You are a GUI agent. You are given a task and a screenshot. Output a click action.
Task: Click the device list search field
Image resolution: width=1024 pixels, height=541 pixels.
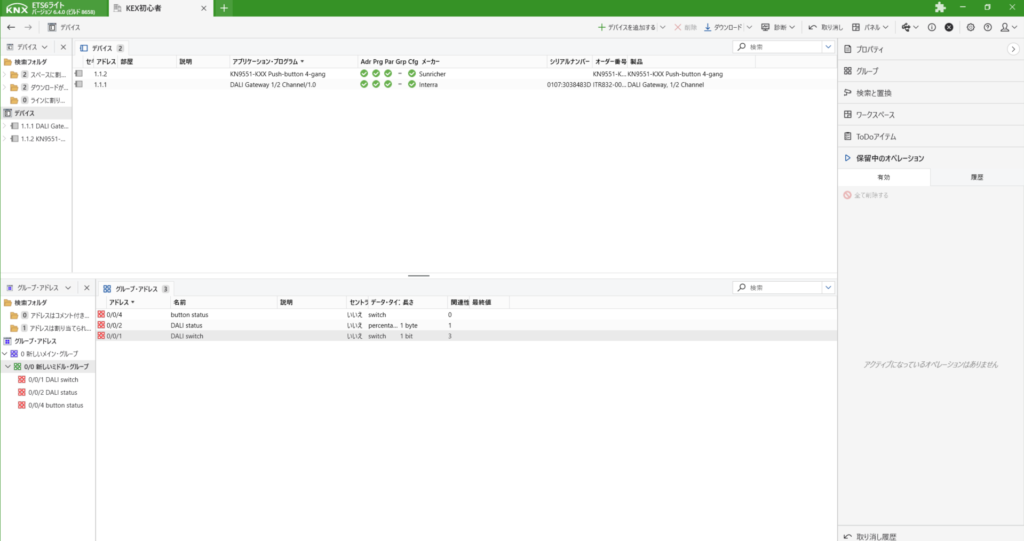pyautogui.click(x=778, y=47)
